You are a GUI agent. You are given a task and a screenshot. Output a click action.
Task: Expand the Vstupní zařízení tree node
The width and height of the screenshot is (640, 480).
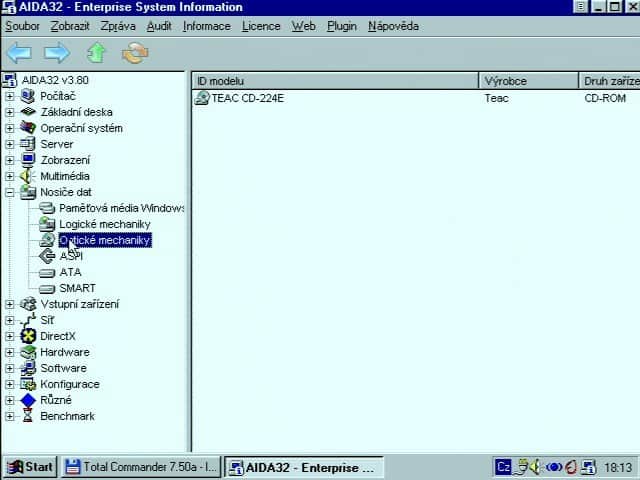[x=9, y=304]
